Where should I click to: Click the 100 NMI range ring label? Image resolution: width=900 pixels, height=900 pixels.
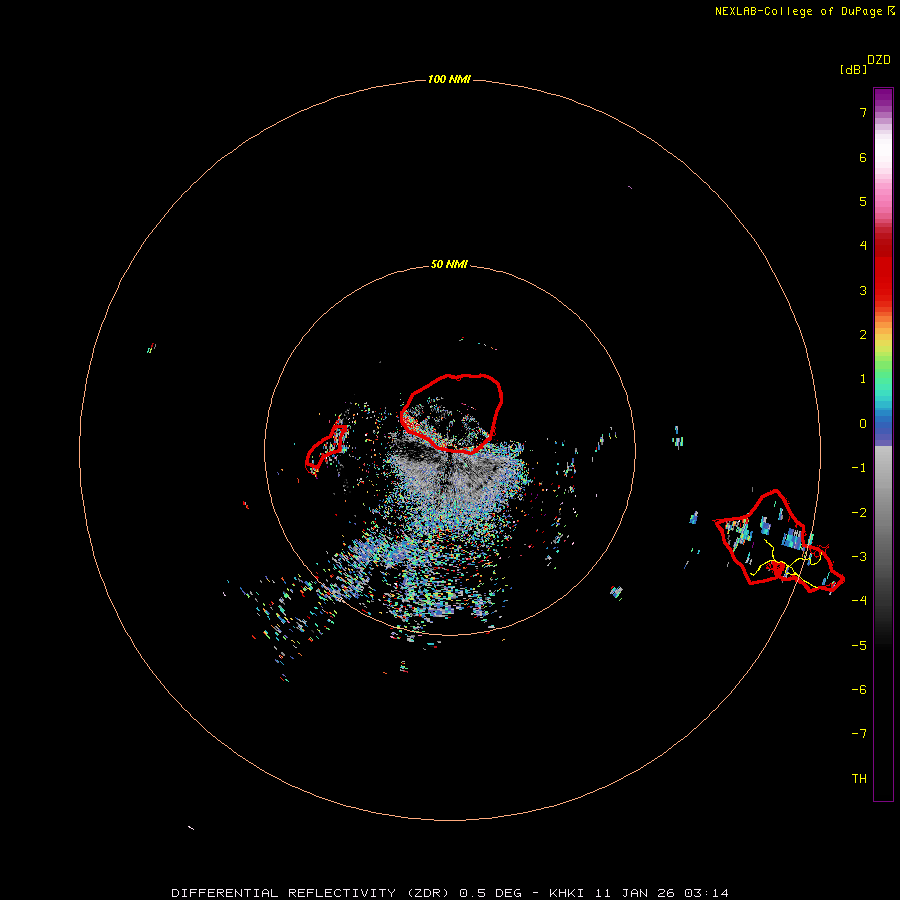(x=449, y=79)
